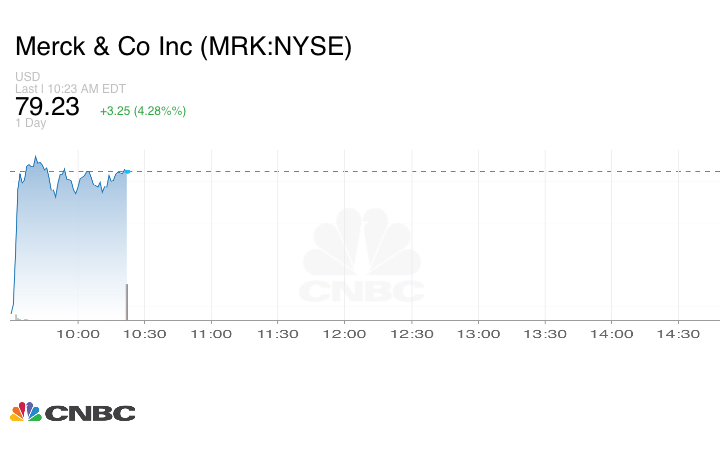The height and width of the screenshot is (450, 720).
Task: Click the Last 10:23 AM EDT timestamp
Action: click(x=70, y=89)
